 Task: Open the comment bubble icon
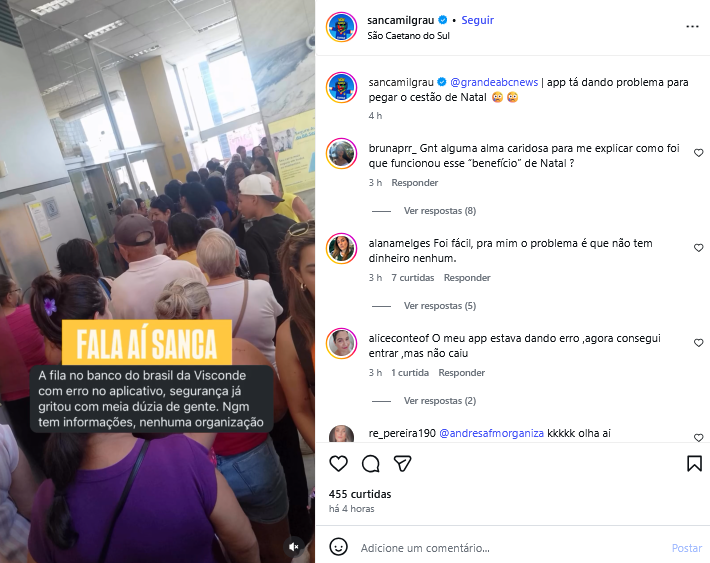click(x=370, y=463)
